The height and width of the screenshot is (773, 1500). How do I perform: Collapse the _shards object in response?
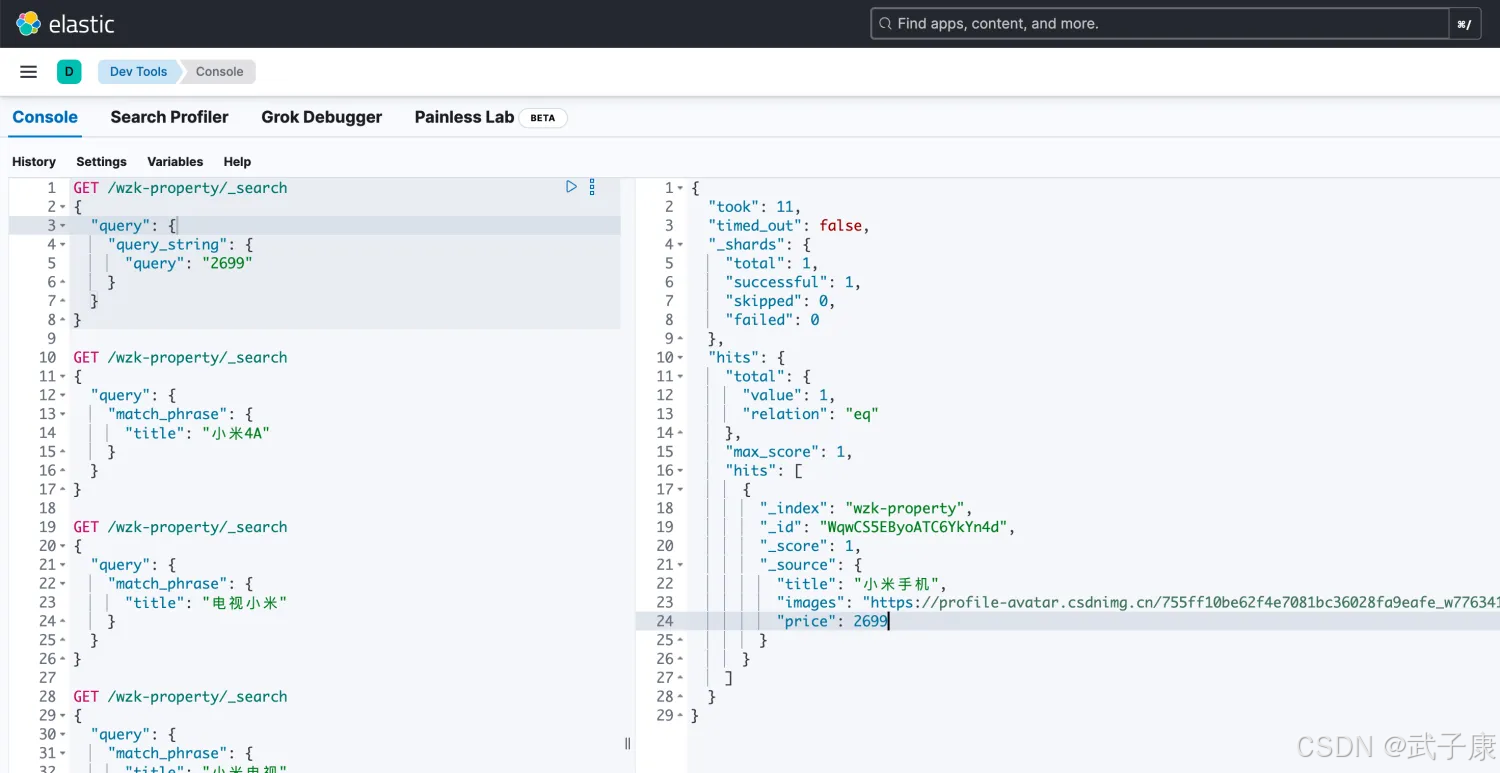pos(681,245)
